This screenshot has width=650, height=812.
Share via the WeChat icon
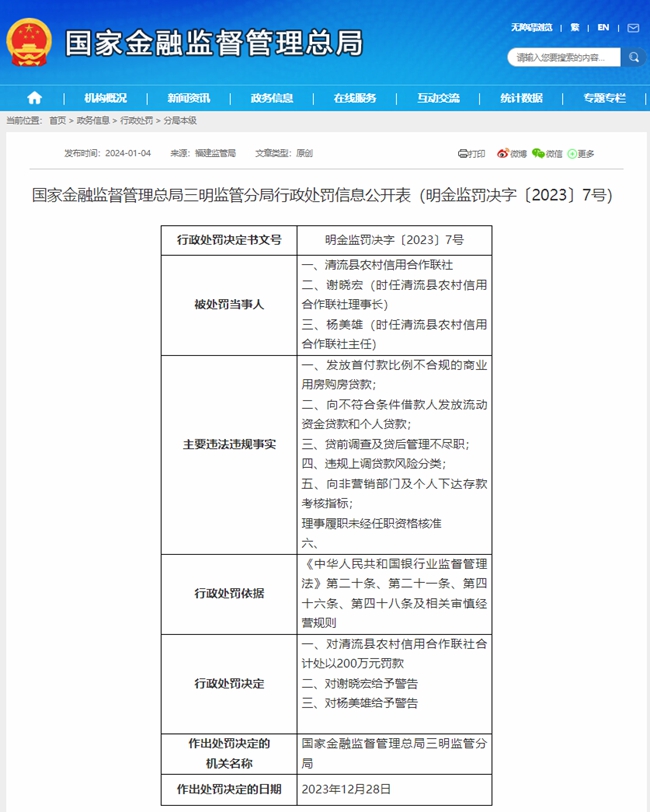(x=538, y=153)
